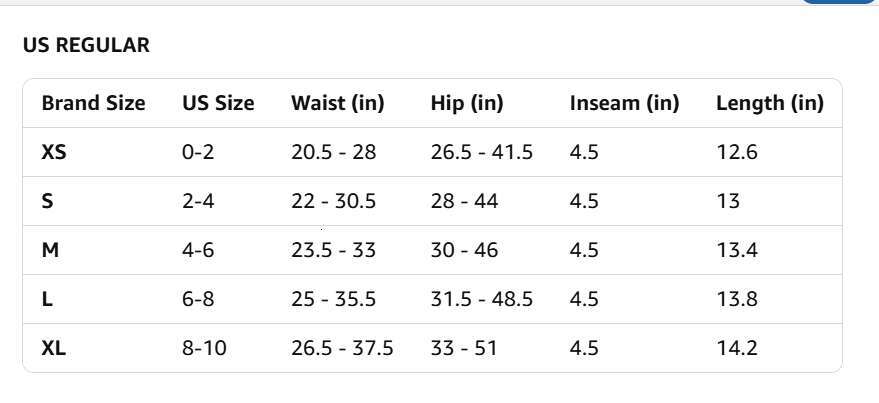Viewport: 879px width, 403px height.
Task: Click the US REGULAR heading
Action: pyautogui.click(x=86, y=45)
